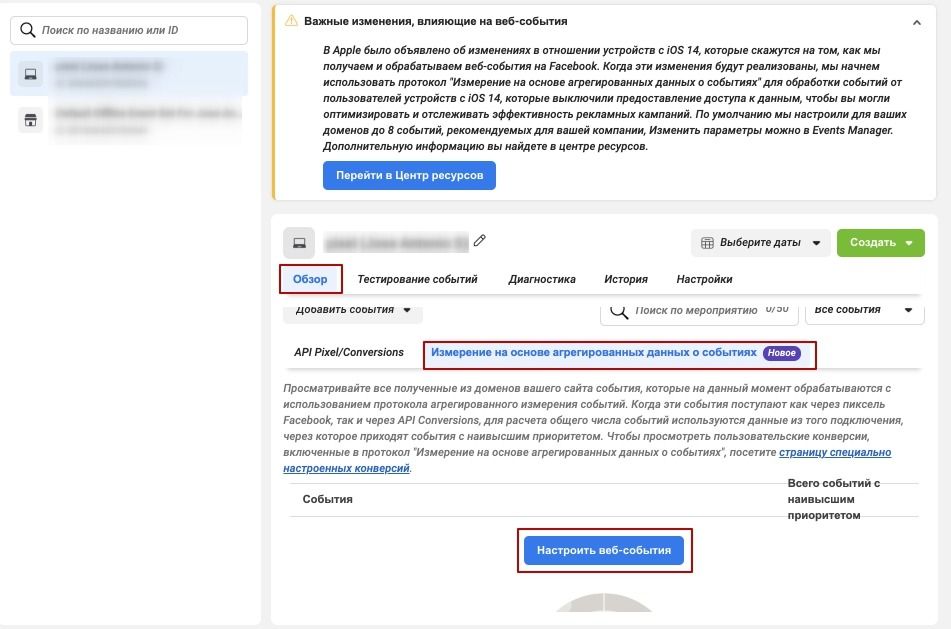
Task: Click the laptop icon of the first data source
Action: click(30, 73)
